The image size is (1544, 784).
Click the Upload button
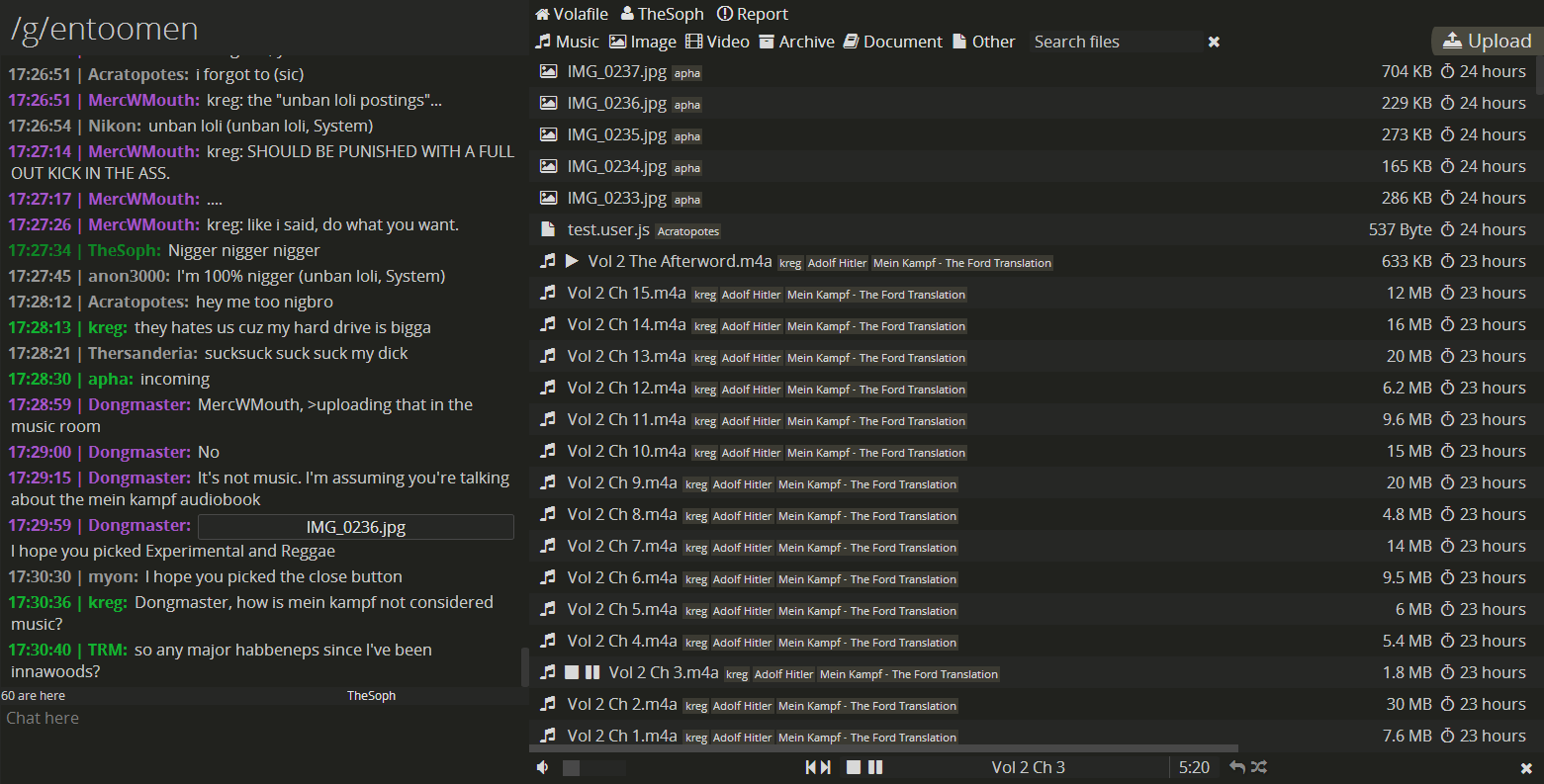1488,41
